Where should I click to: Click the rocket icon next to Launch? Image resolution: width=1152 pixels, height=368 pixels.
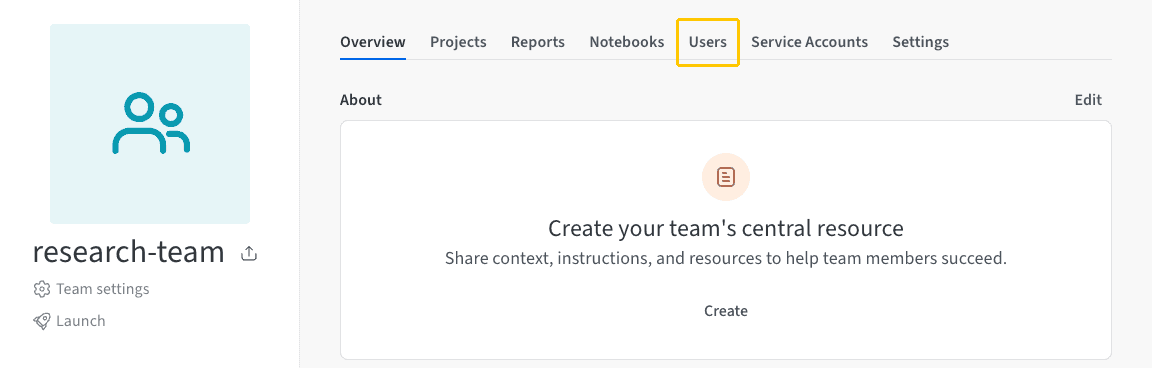[42, 321]
